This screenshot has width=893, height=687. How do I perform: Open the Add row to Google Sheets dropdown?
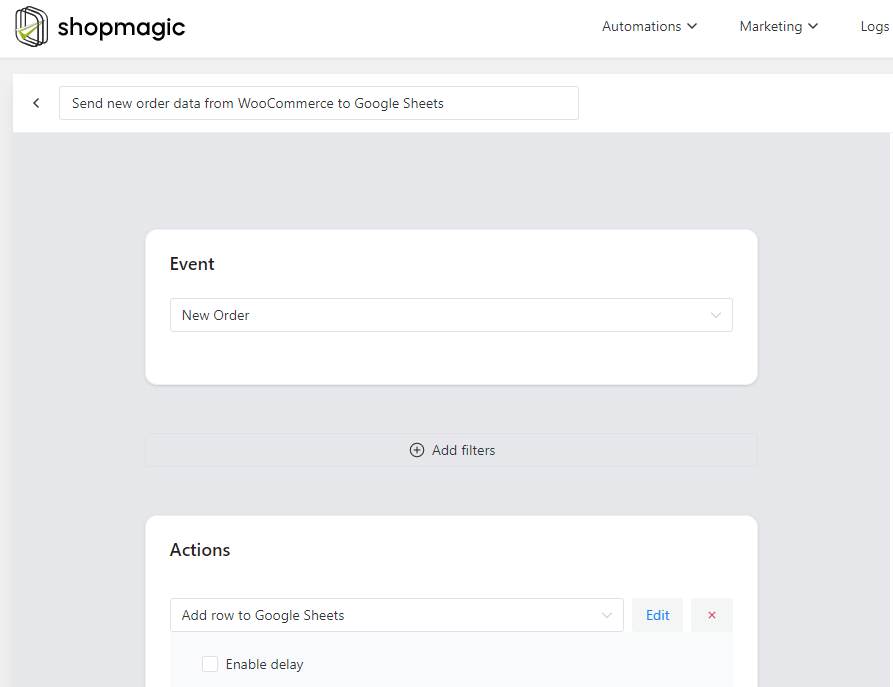[x=397, y=615]
